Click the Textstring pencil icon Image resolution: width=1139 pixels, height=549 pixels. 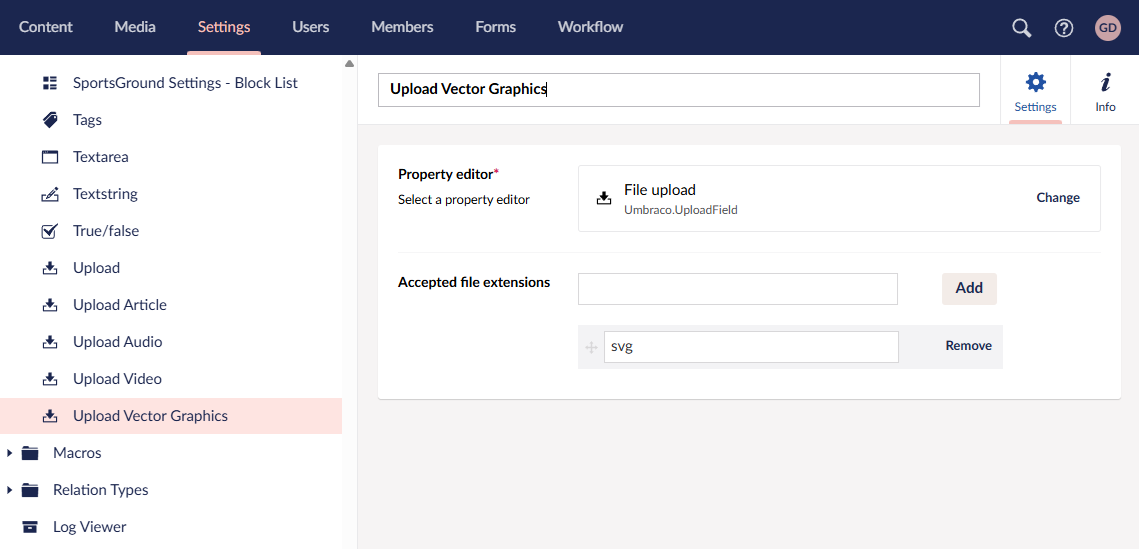(49, 194)
